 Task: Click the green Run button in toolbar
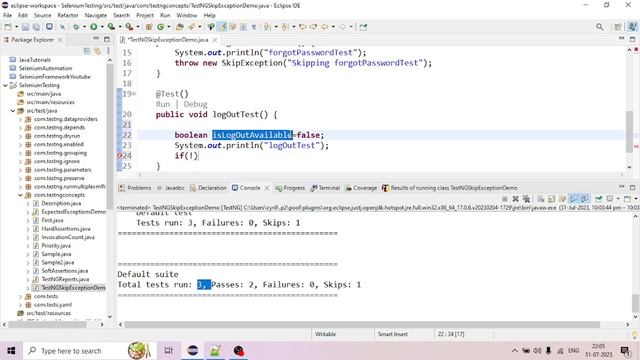[93, 27]
